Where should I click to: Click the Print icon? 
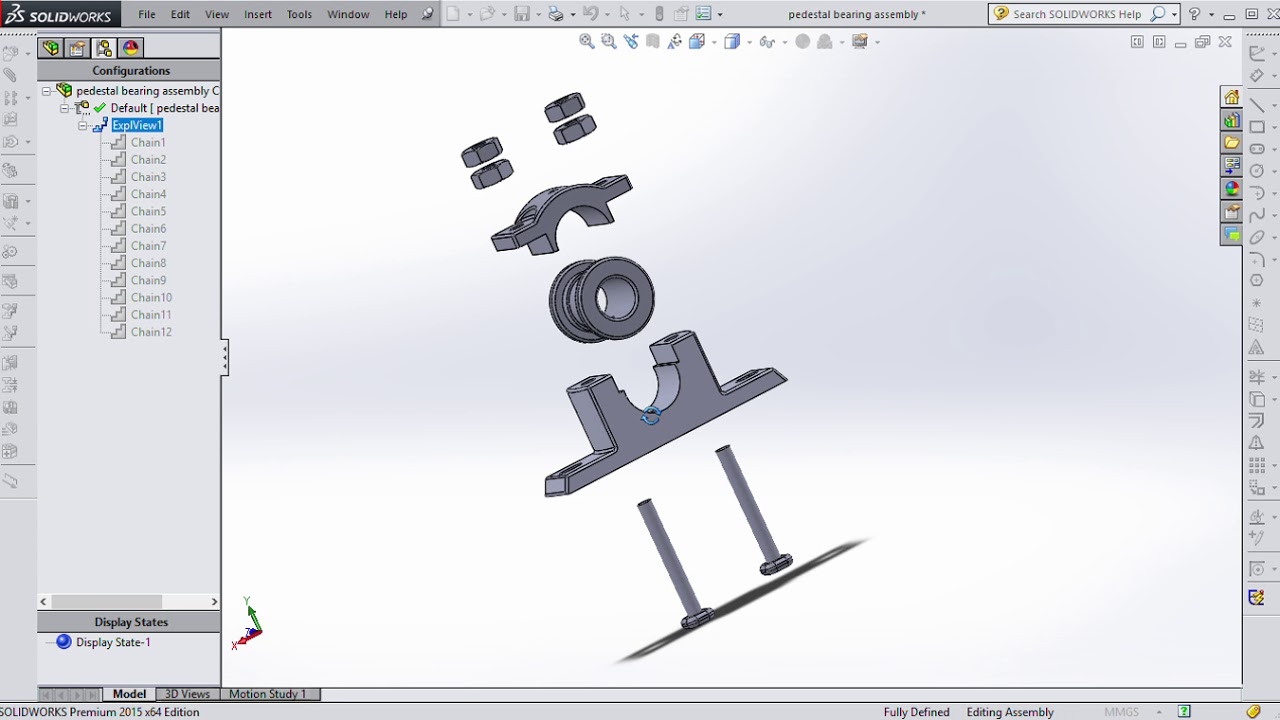(556, 14)
